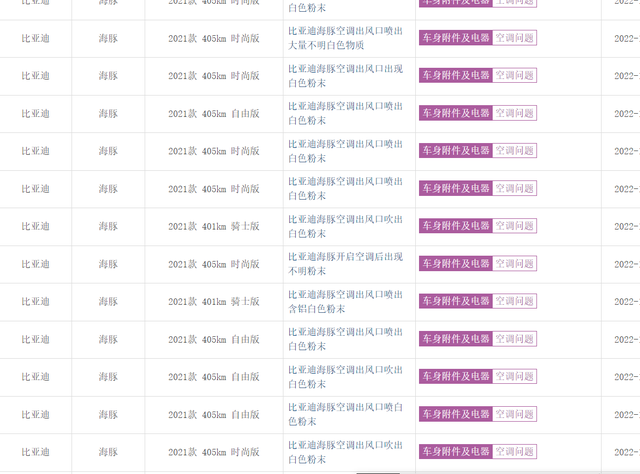
Task: Click 海豚 model in the 含铝白色粉末 row
Action: click(x=108, y=302)
